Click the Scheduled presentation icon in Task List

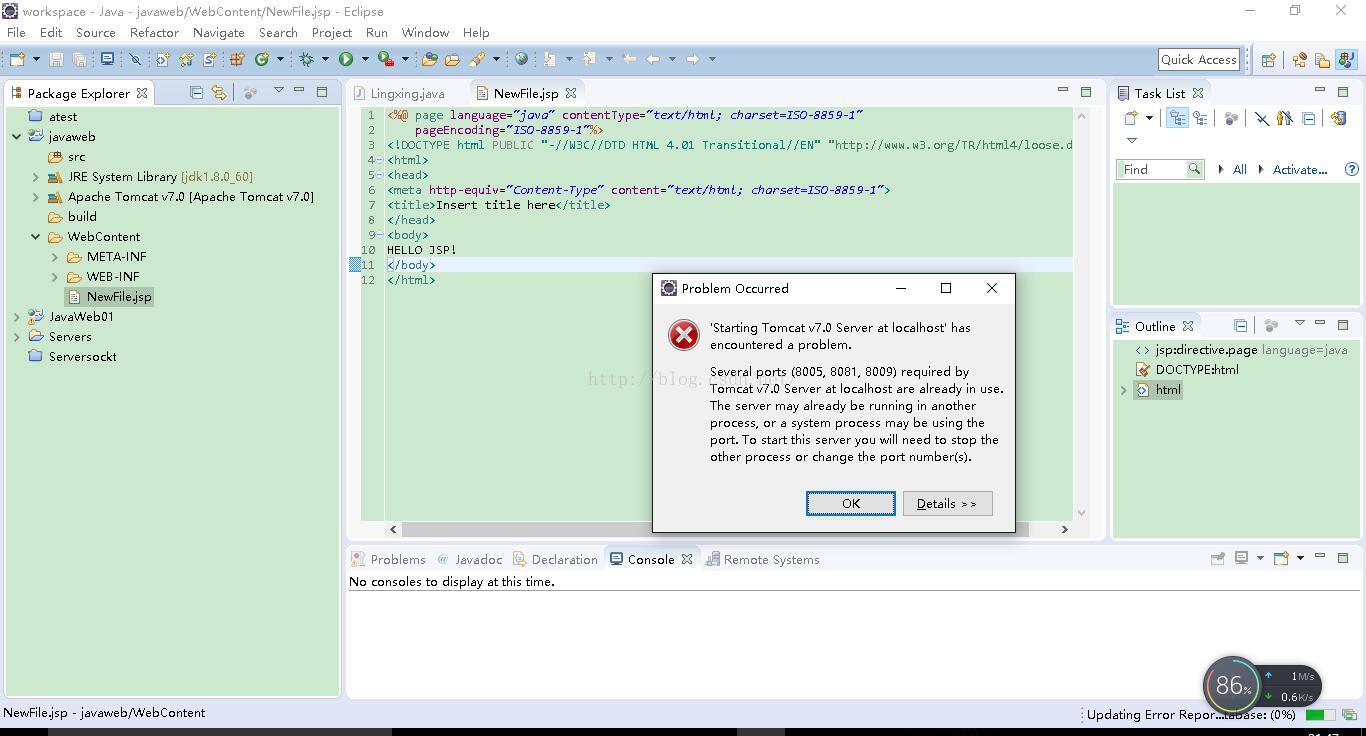click(x=1200, y=118)
